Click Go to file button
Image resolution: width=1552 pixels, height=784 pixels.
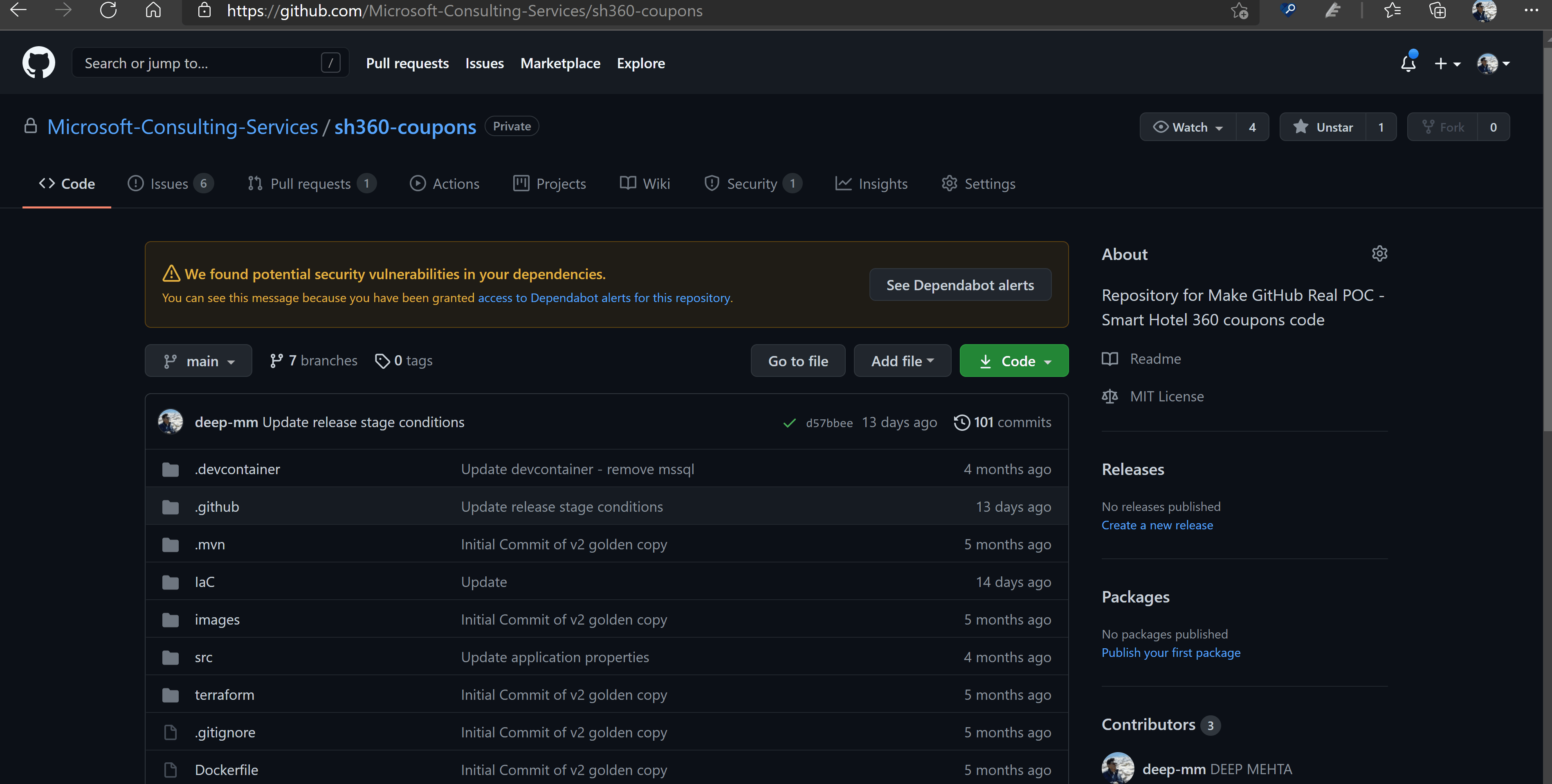coord(798,361)
